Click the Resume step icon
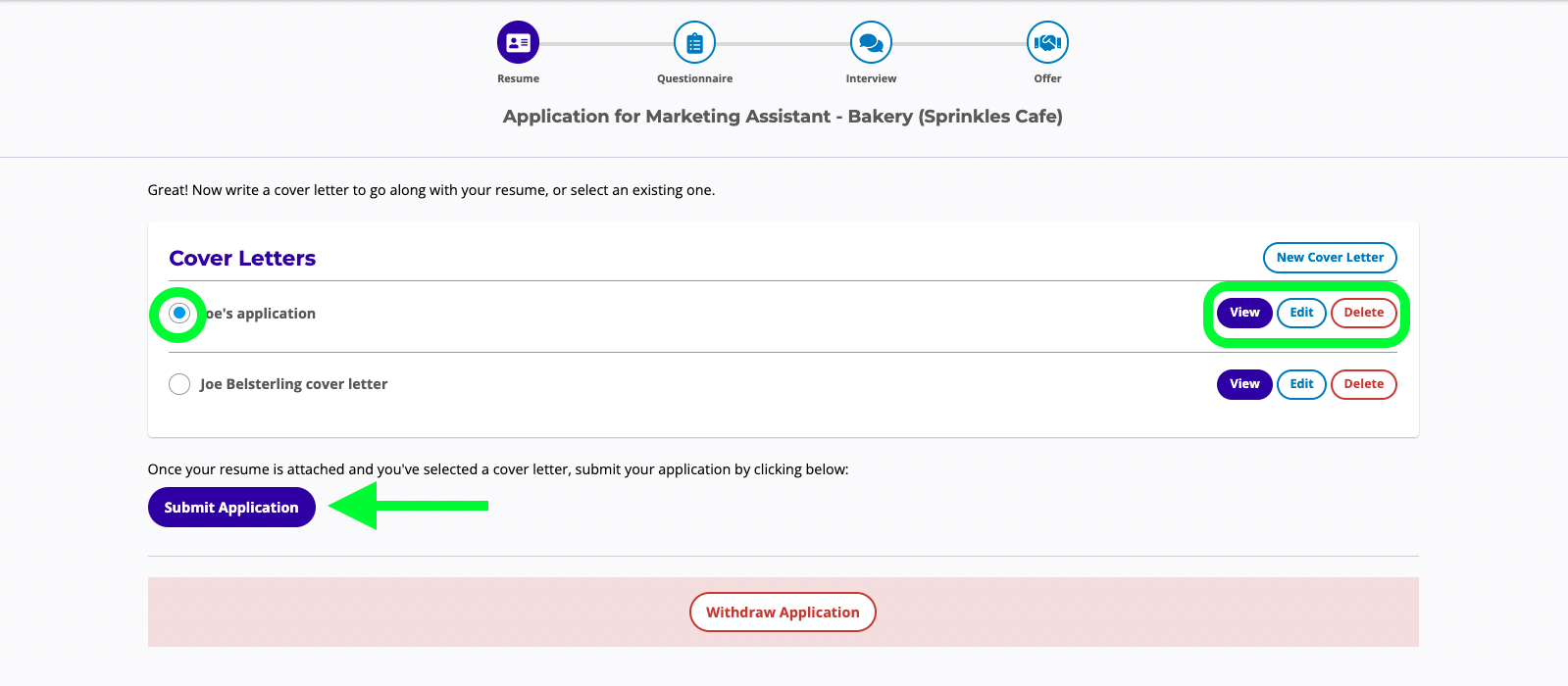Screen dimensions: 1568x686 [x=518, y=43]
